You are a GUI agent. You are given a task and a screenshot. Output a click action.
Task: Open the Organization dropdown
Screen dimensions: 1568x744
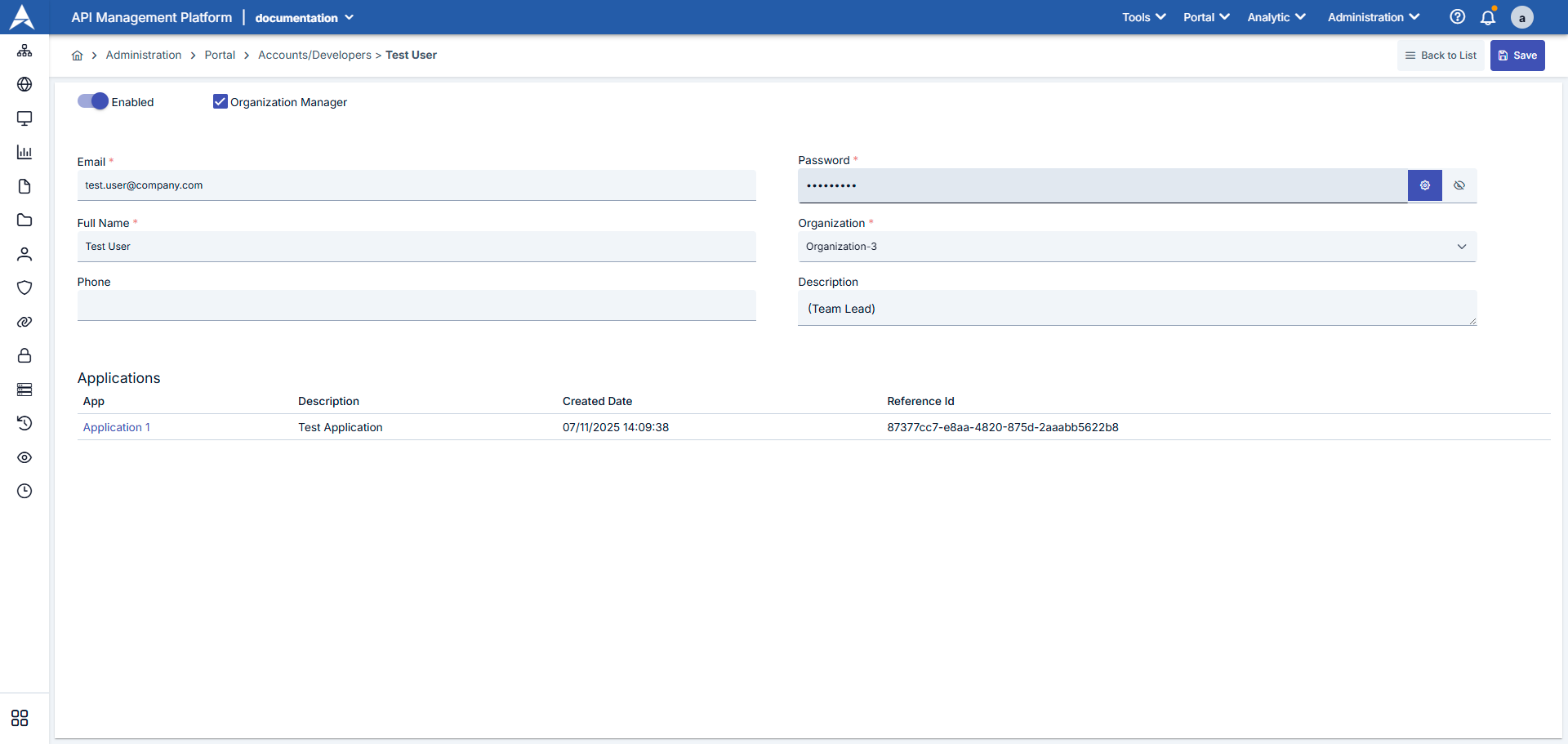click(x=1461, y=246)
